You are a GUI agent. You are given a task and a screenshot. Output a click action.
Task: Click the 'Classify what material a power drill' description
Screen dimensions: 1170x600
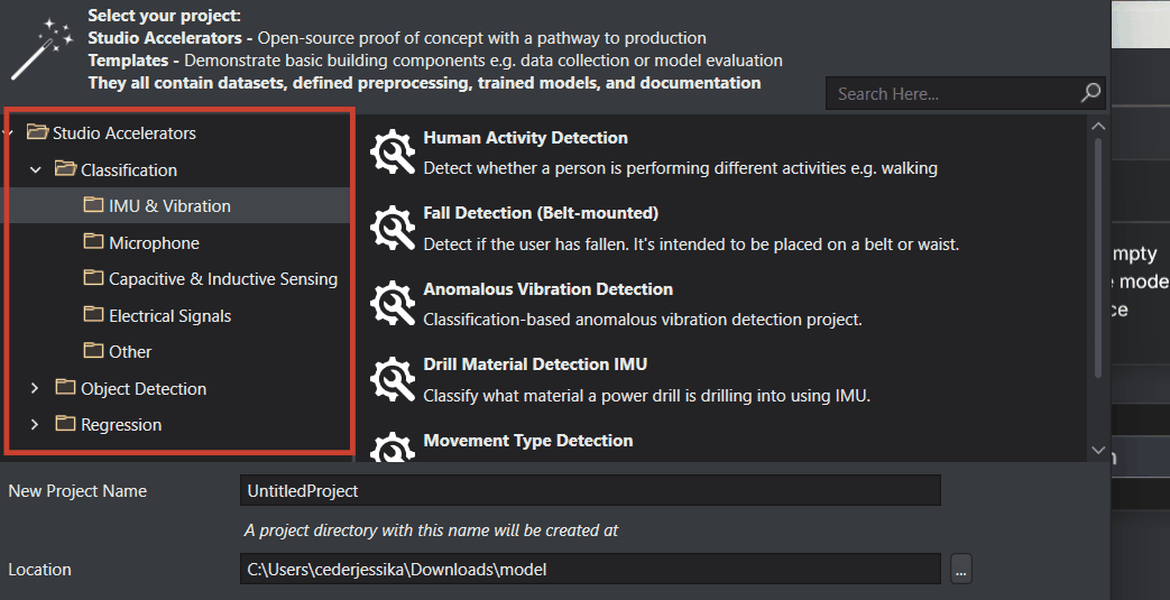647,396
